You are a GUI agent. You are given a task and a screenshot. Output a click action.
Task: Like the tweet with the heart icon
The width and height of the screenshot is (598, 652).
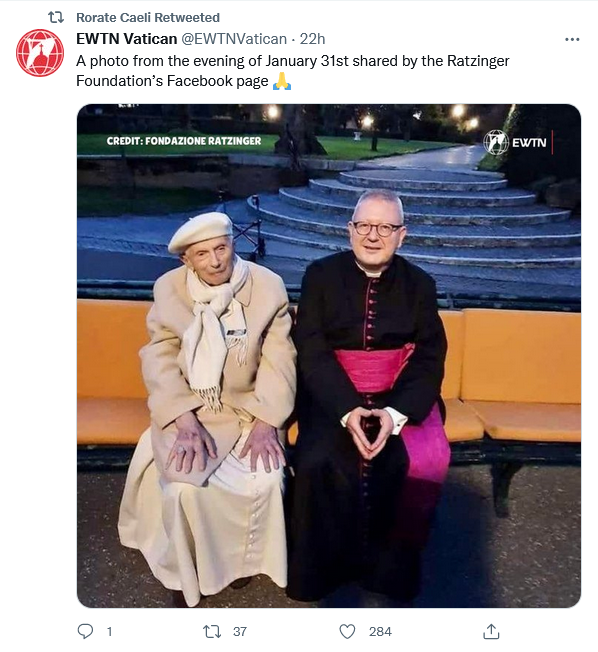point(347,632)
